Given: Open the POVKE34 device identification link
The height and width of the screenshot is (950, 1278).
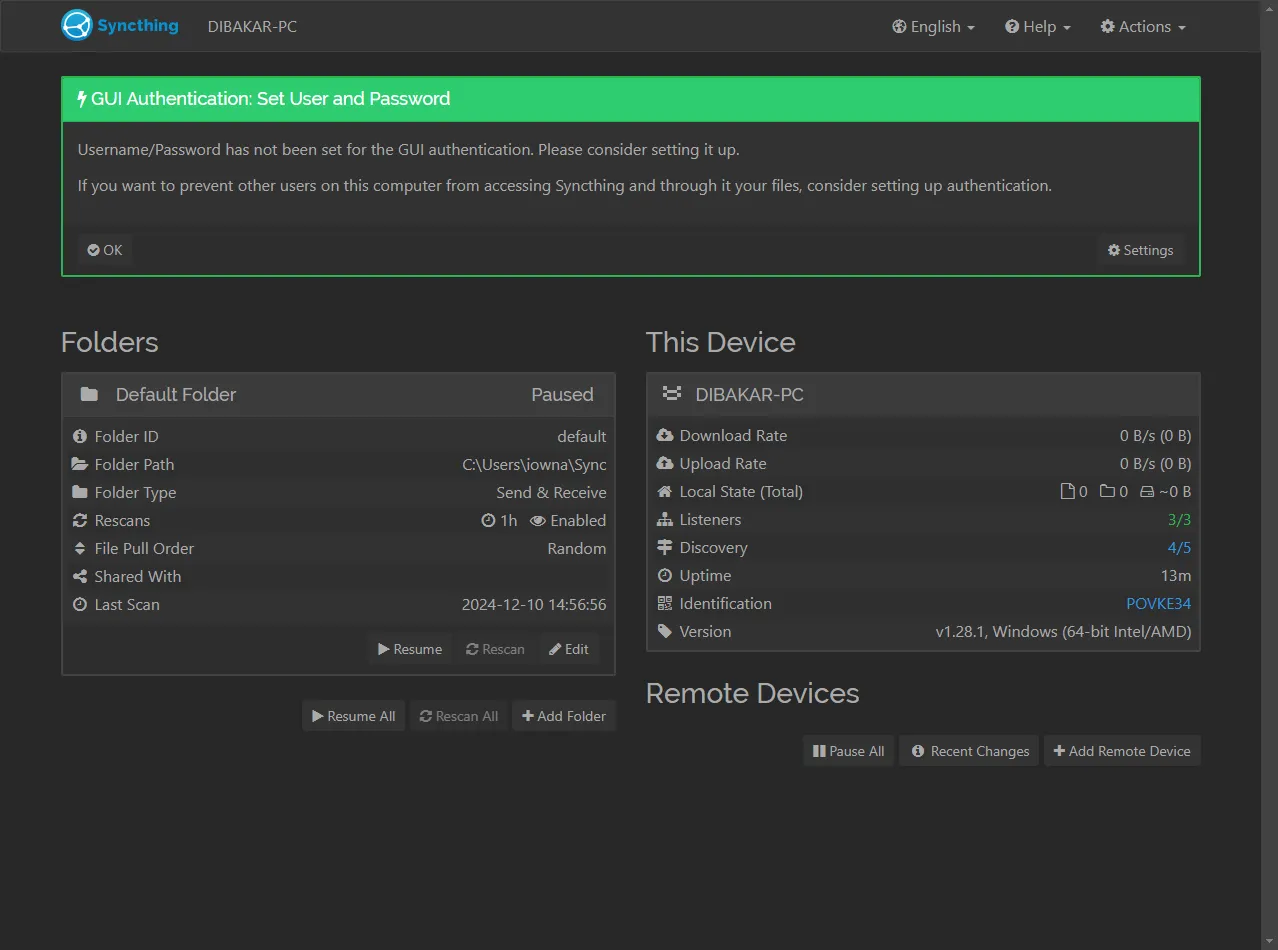Looking at the screenshot, I should (1158, 604).
